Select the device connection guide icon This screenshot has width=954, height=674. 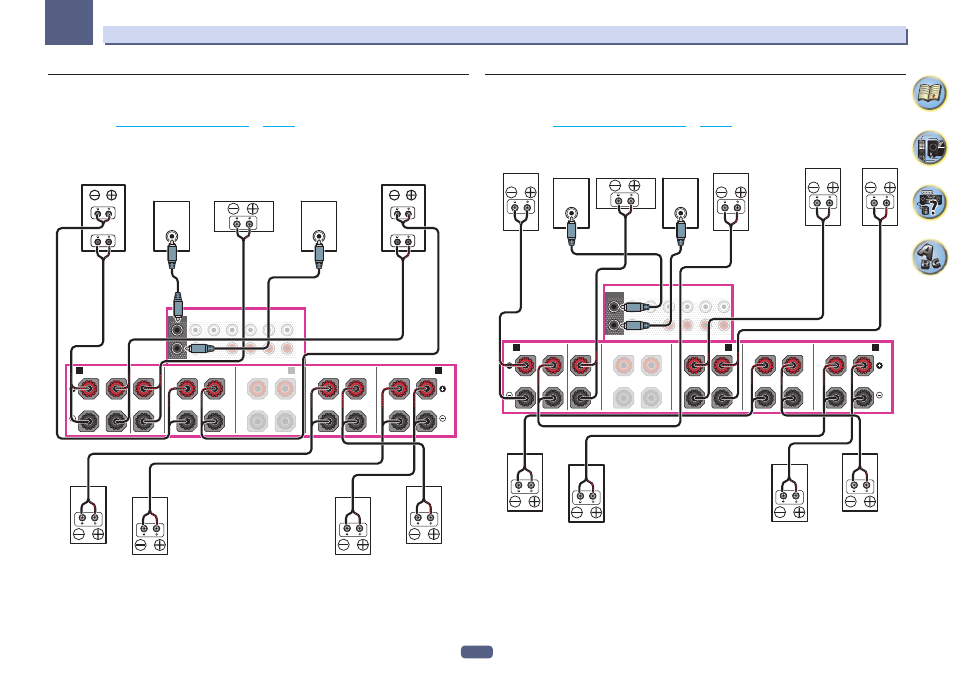[929, 148]
